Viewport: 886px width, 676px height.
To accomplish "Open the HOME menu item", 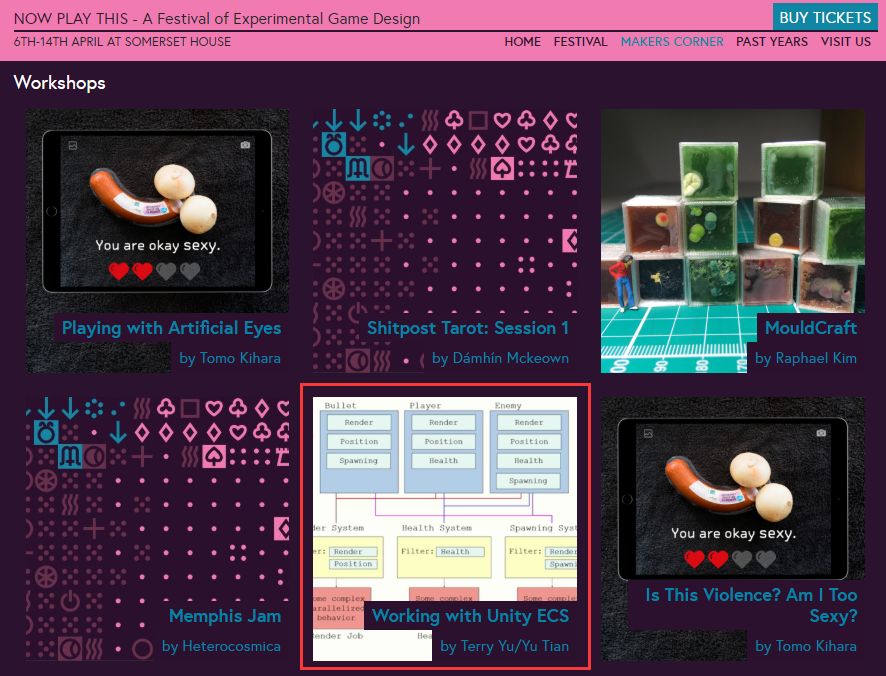I will (522, 42).
